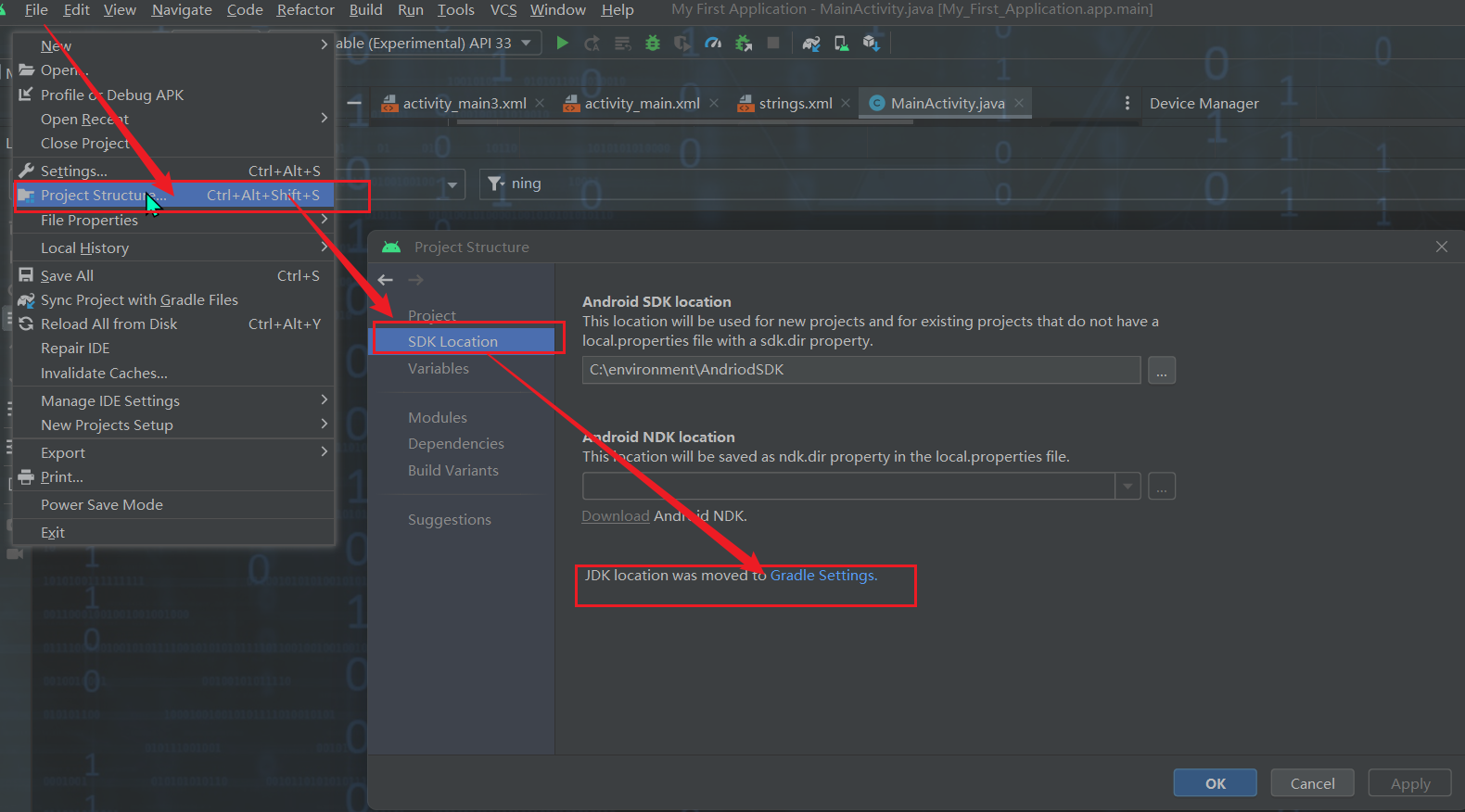Screen dimensions: 1465x812
Task: Expand the New submenu
Action: point(324,44)
